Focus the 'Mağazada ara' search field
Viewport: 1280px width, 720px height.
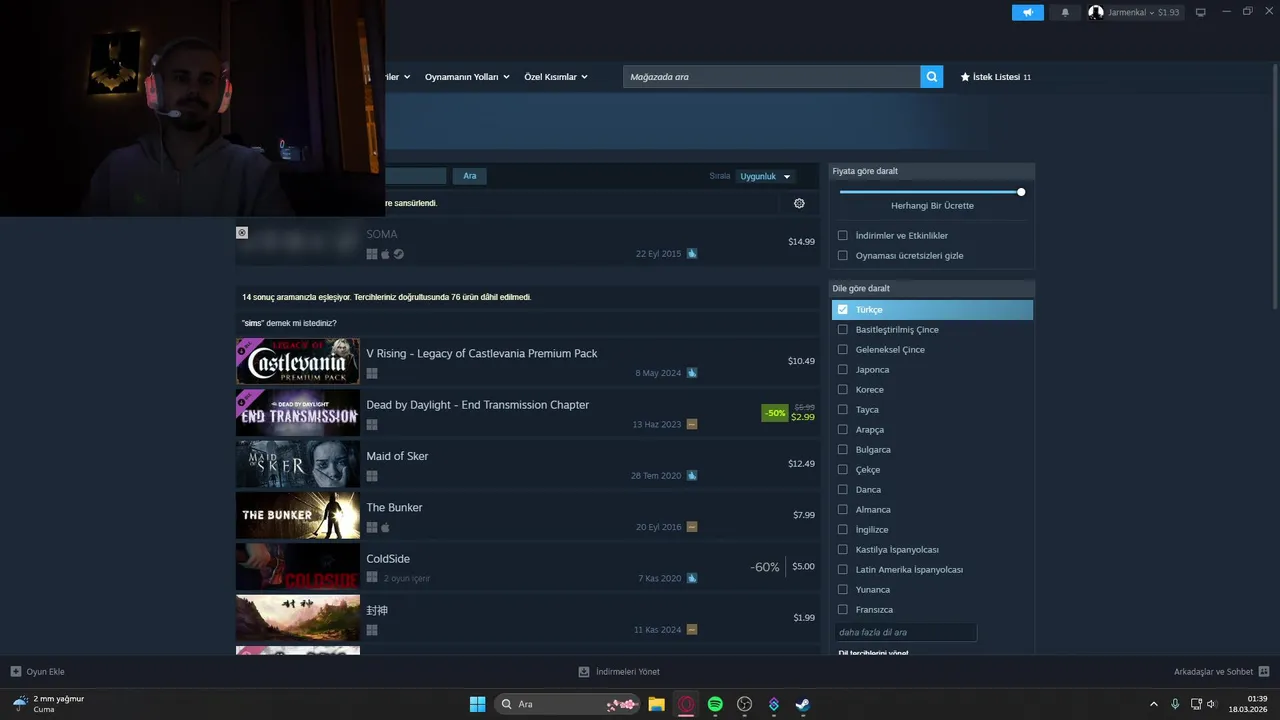[x=772, y=77]
